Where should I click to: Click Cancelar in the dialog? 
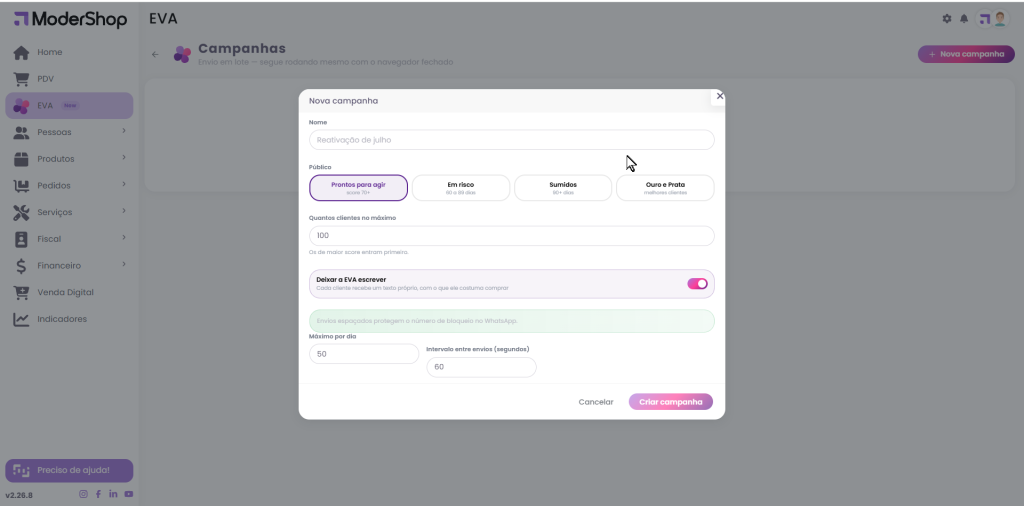[596, 402]
